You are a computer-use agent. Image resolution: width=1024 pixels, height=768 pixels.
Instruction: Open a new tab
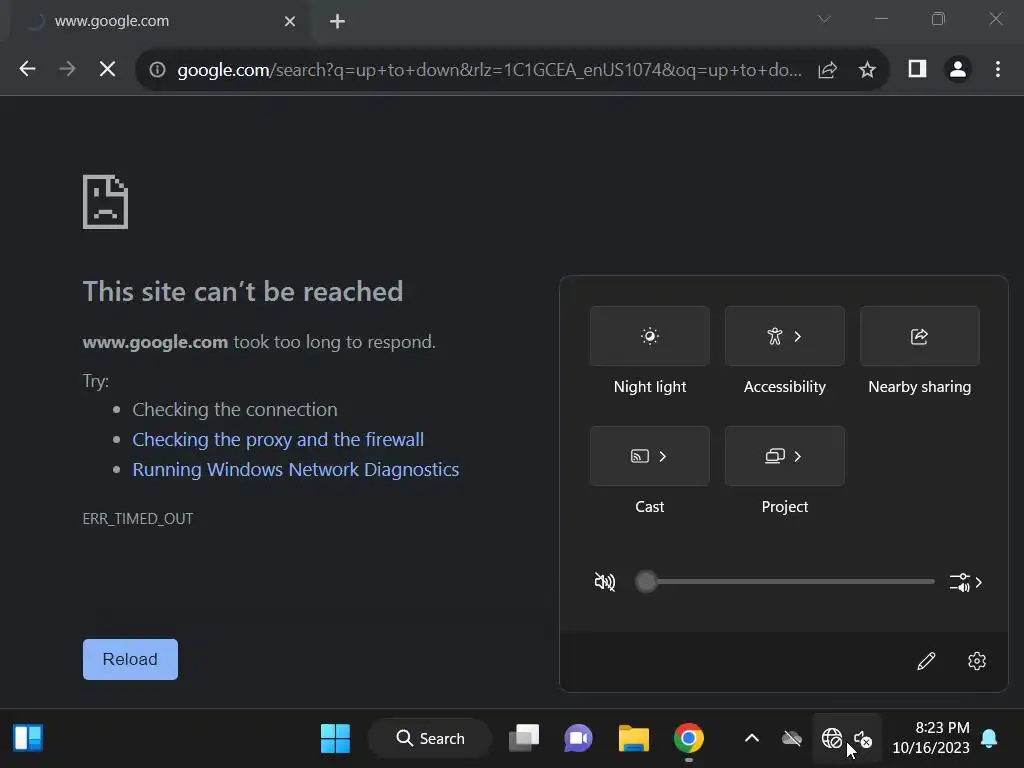337,22
